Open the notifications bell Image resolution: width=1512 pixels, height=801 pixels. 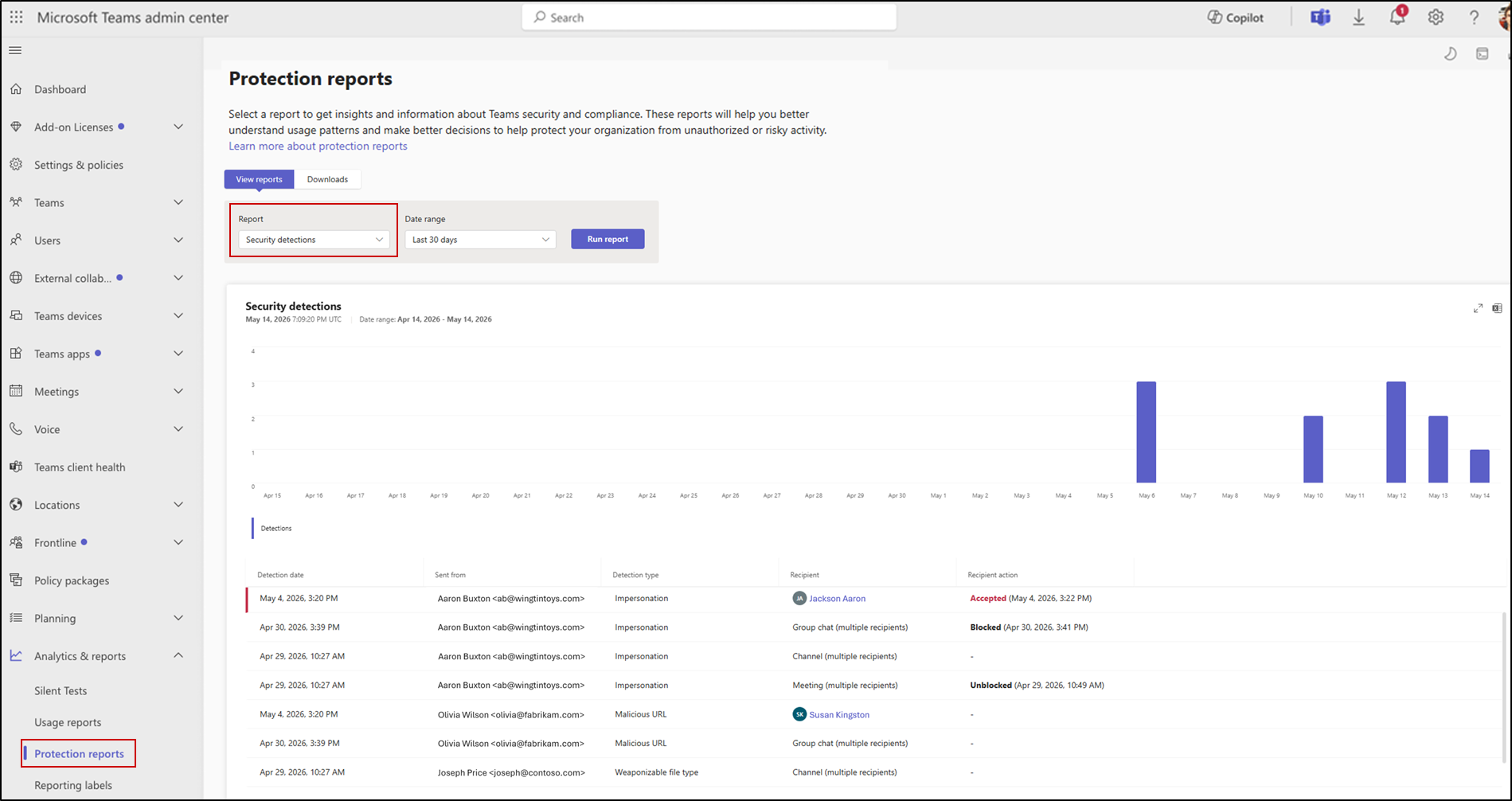pos(1397,17)
